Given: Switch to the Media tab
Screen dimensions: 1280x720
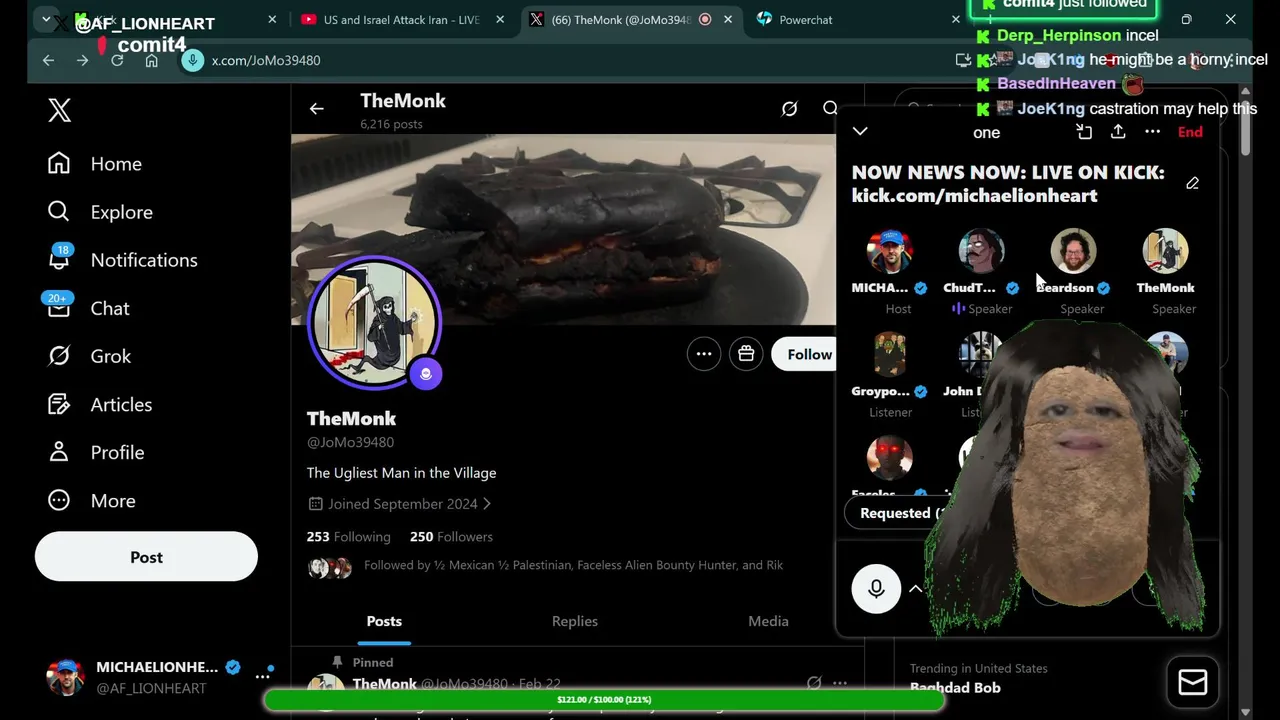Looking at the screenshot, I should coord(768,621).
